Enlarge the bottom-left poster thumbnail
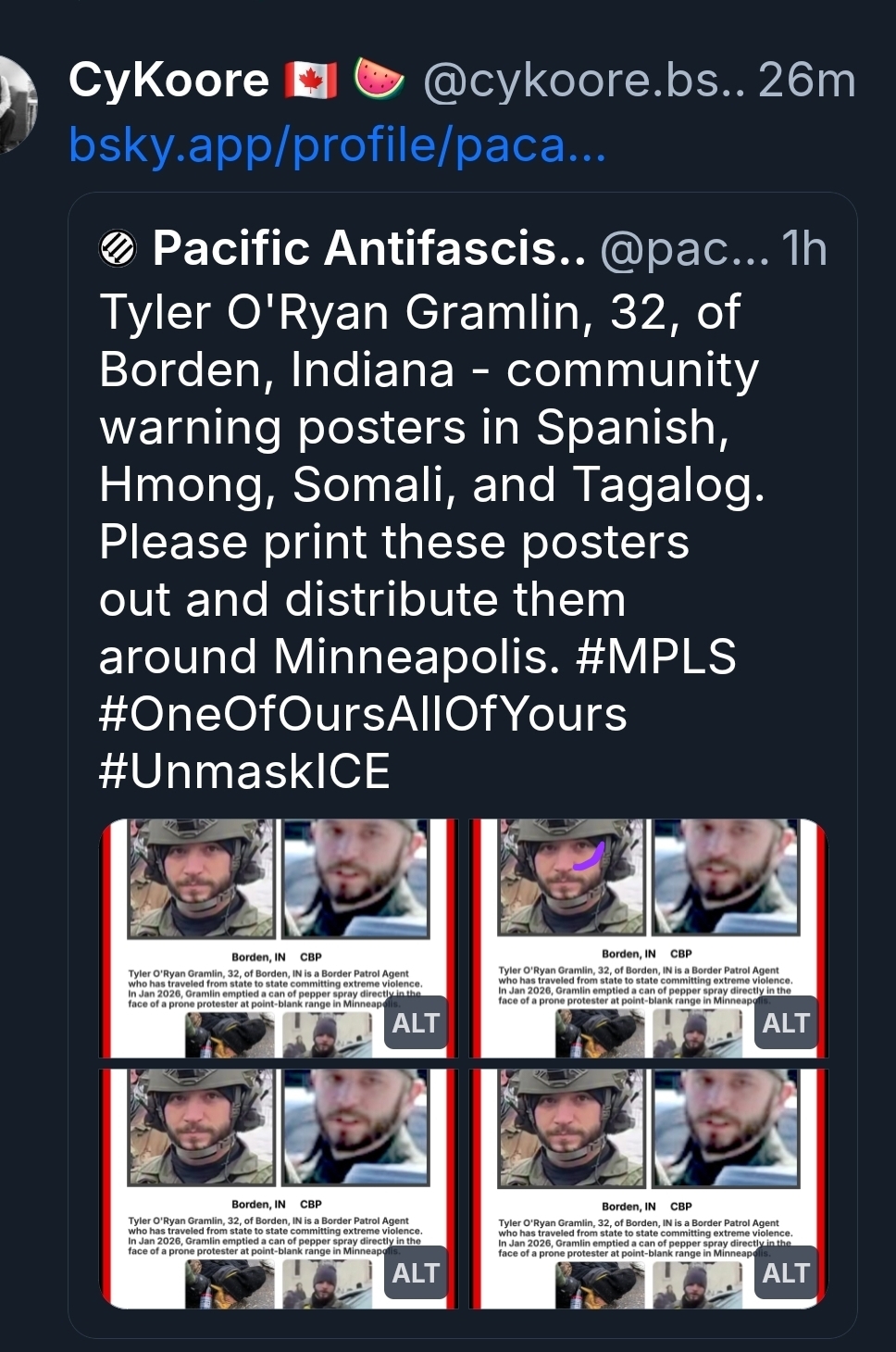The image size is (896, 1352). (x=279, y=1188)
